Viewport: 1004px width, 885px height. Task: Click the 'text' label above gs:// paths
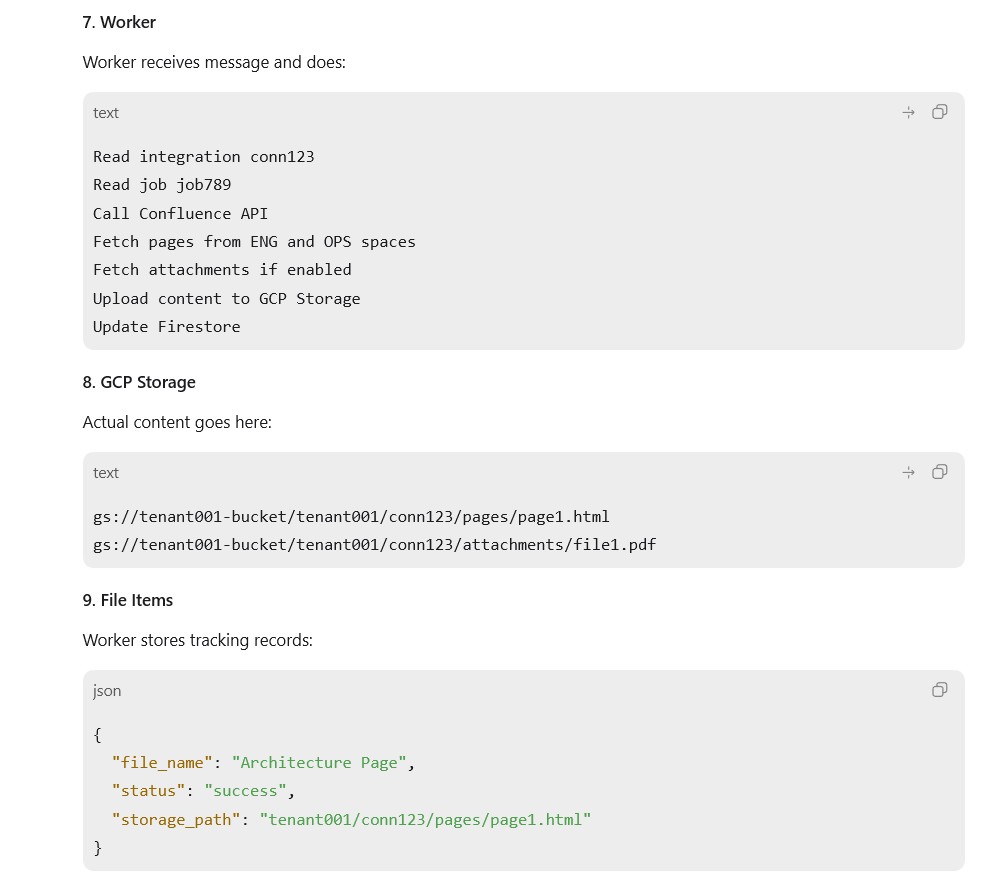106,473
